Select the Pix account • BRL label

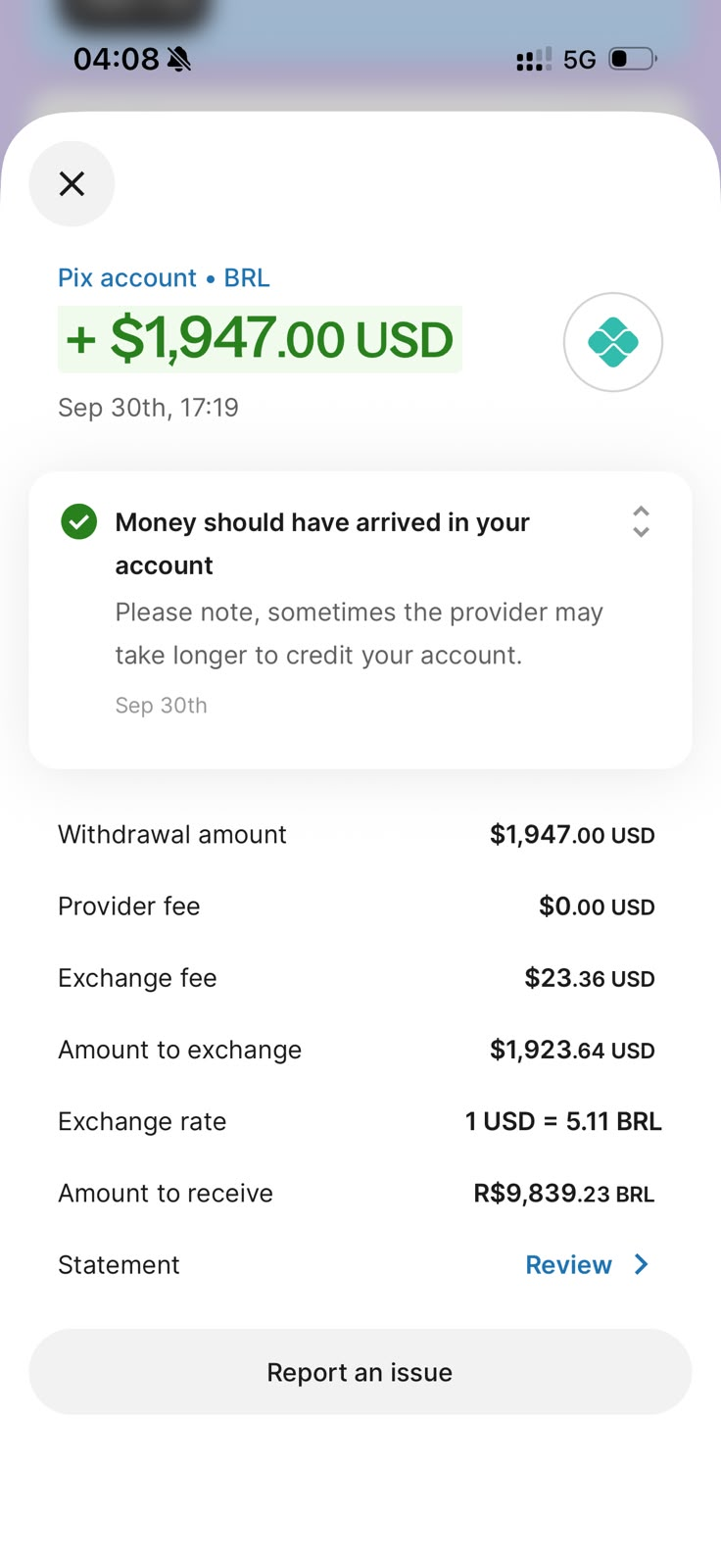pyautogui.click(x=164, y=277)
